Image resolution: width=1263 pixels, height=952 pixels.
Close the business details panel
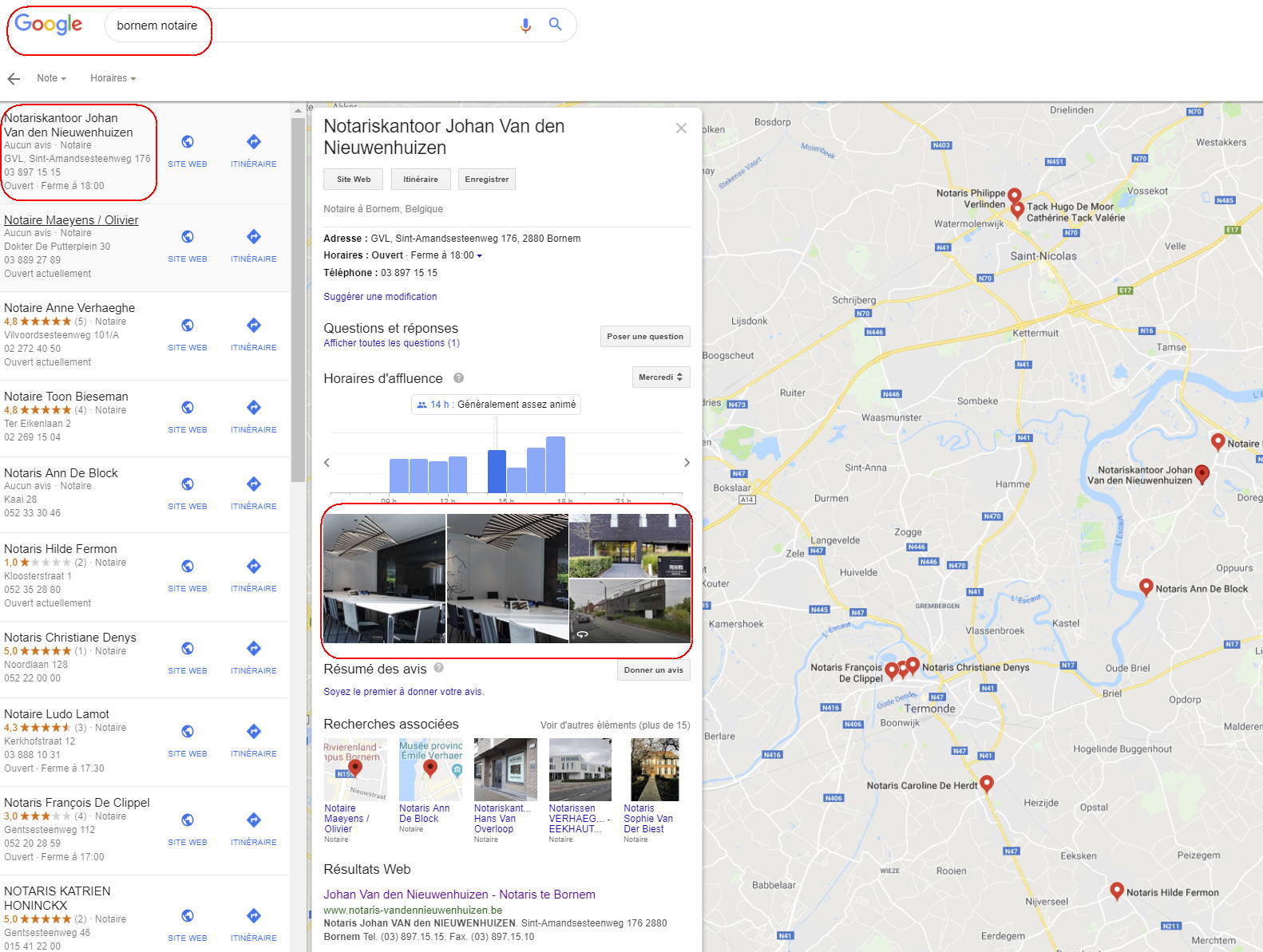pos(681,128)
